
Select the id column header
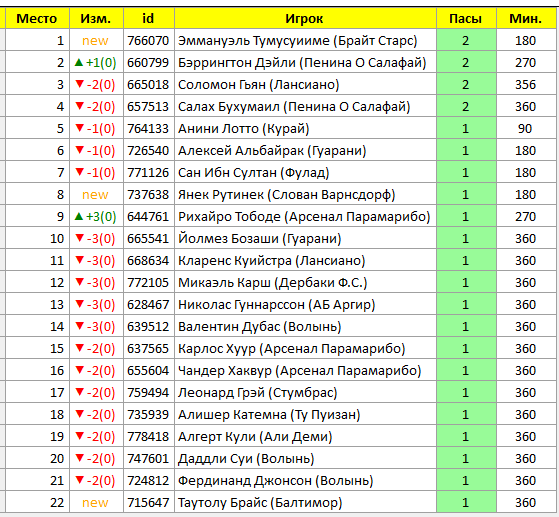point(148,18)
